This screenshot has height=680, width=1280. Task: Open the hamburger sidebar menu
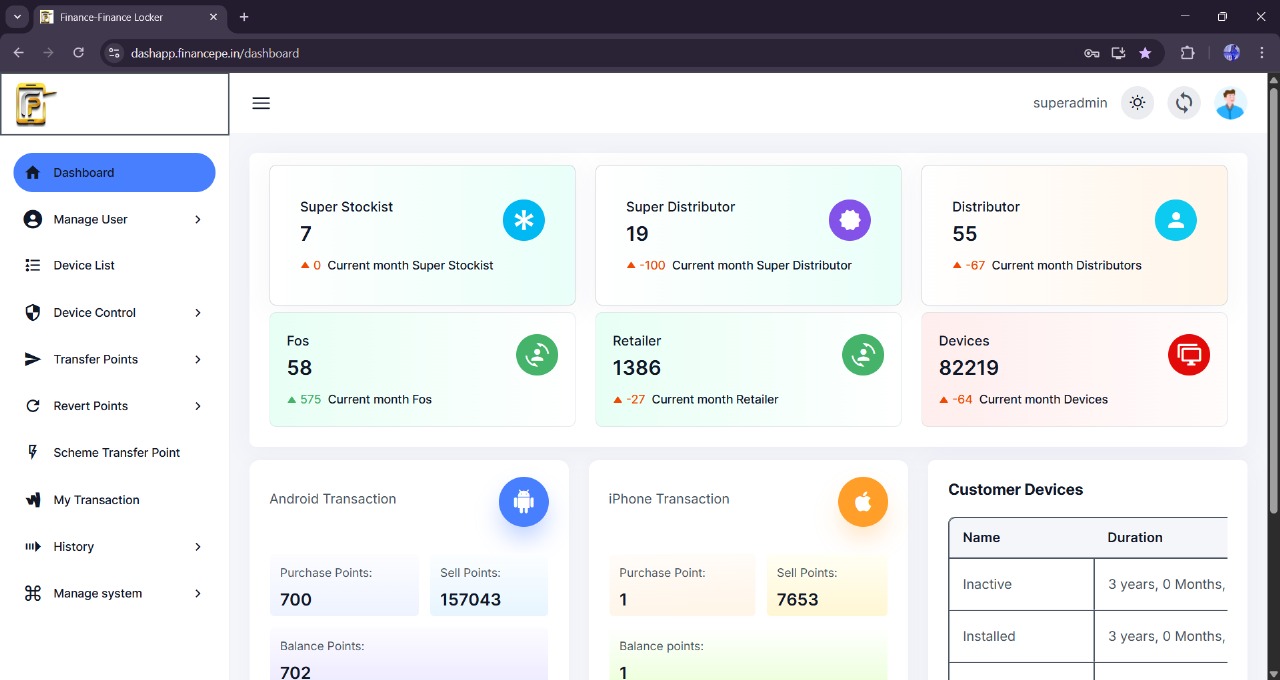(x=261, y=103)
